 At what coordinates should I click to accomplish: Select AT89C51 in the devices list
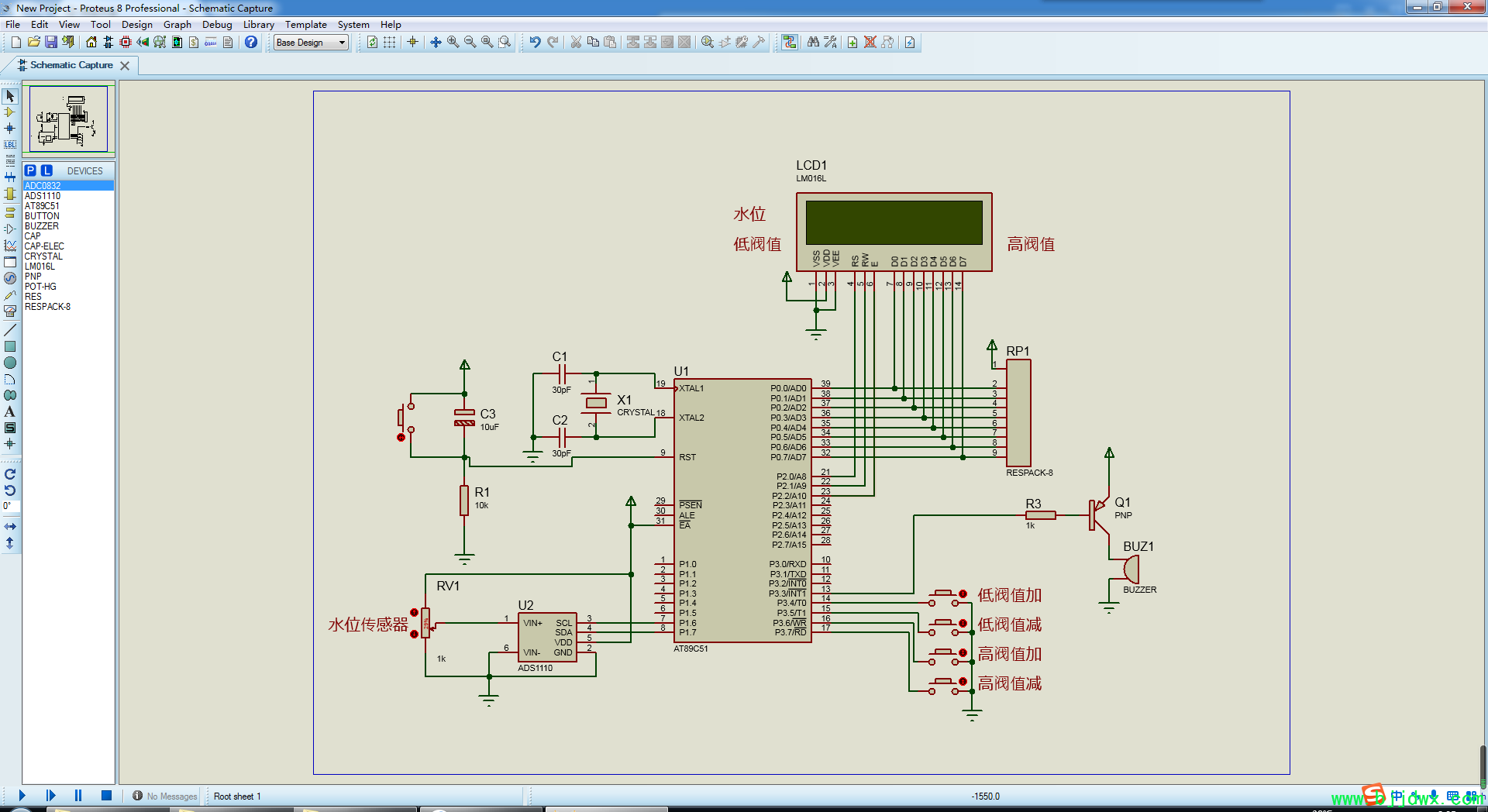pyautogui.click(x=42, y=206)
